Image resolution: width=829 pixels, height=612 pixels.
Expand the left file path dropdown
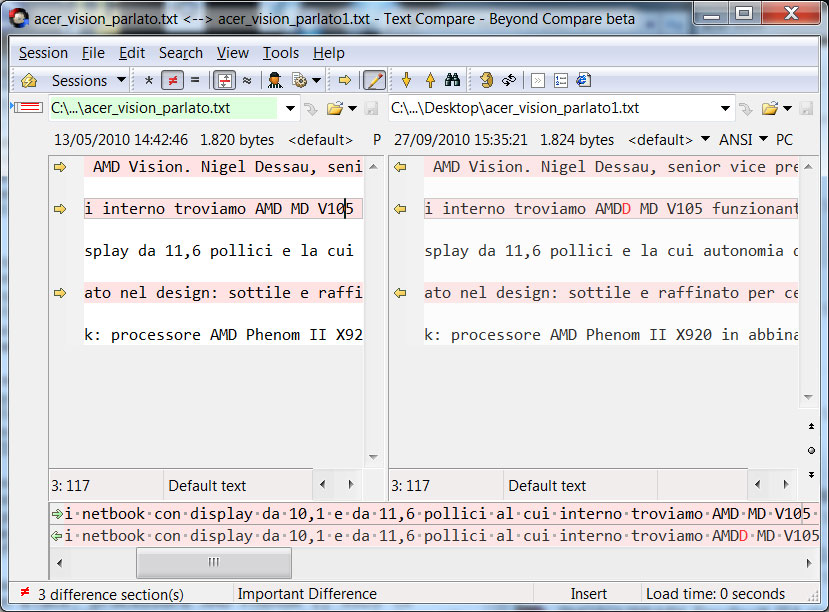coord(291,108)
